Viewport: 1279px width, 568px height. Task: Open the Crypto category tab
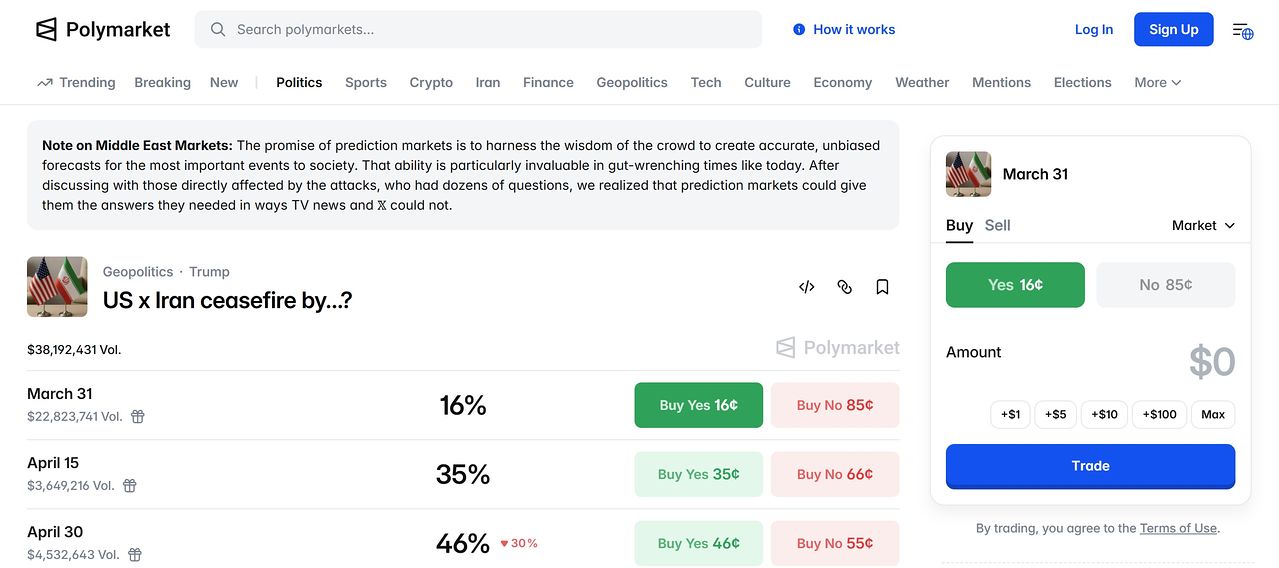(x=431, y=83)
